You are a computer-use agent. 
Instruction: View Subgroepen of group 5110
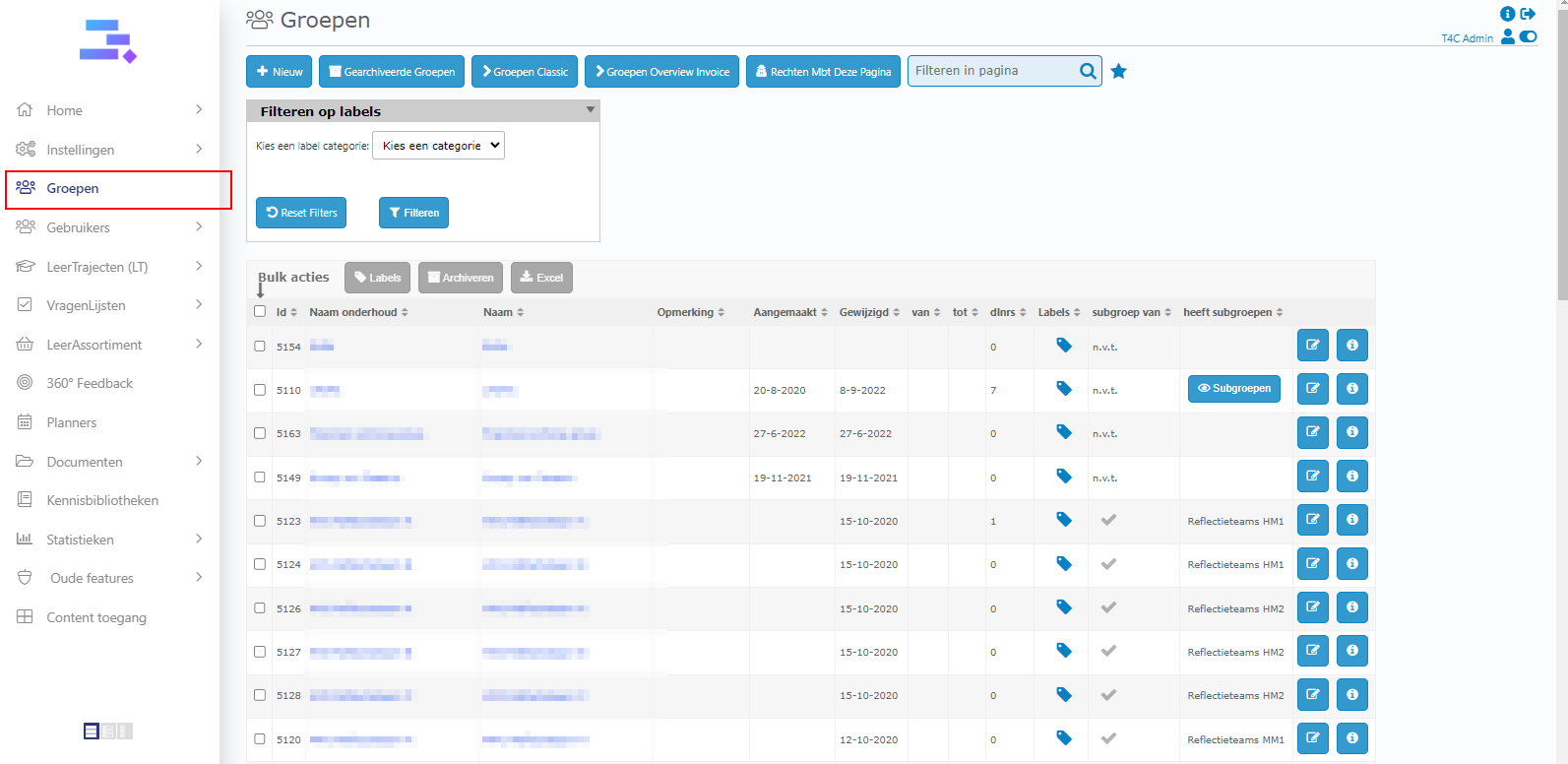coord(1233,389)
